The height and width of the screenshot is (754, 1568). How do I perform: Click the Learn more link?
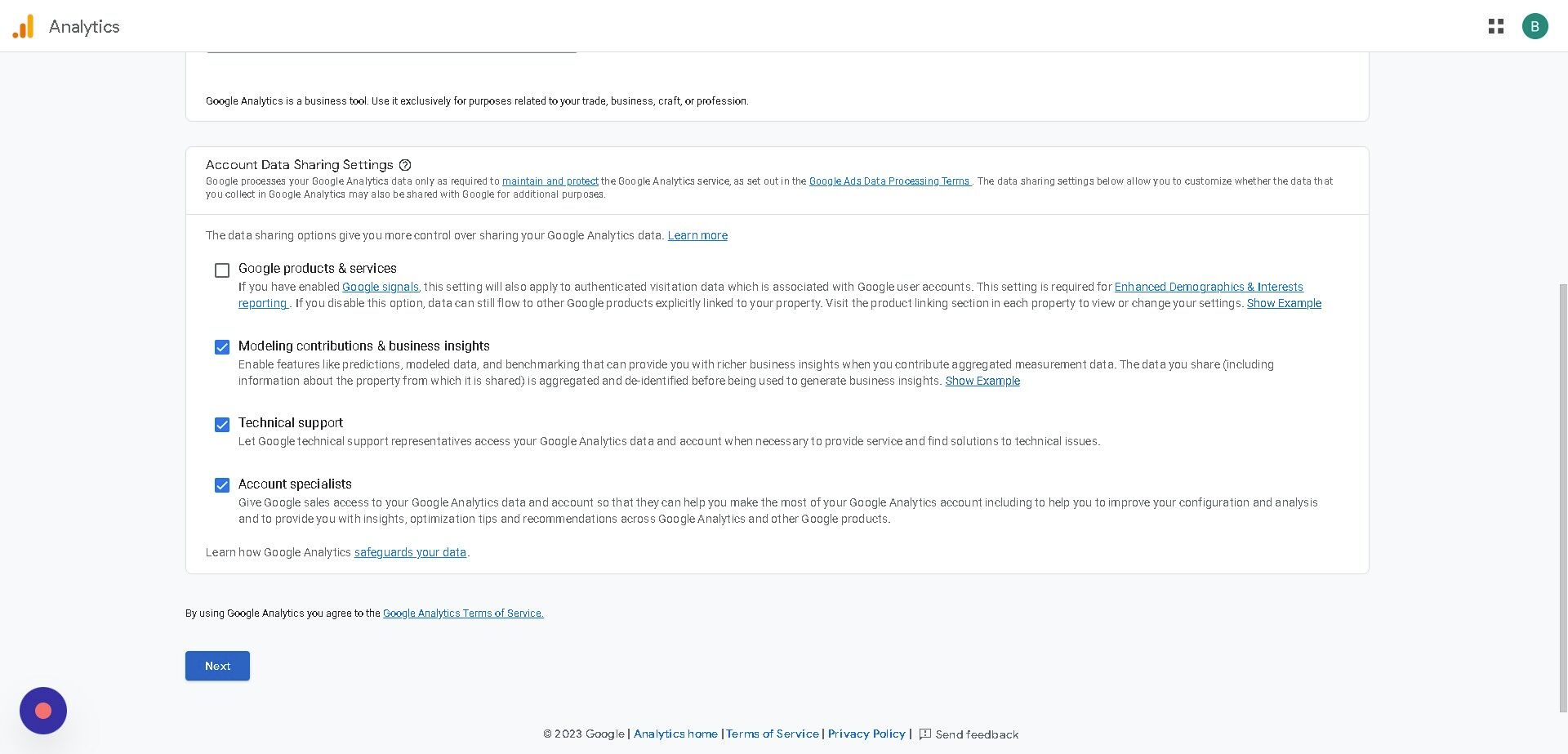(x=697, y=235)
